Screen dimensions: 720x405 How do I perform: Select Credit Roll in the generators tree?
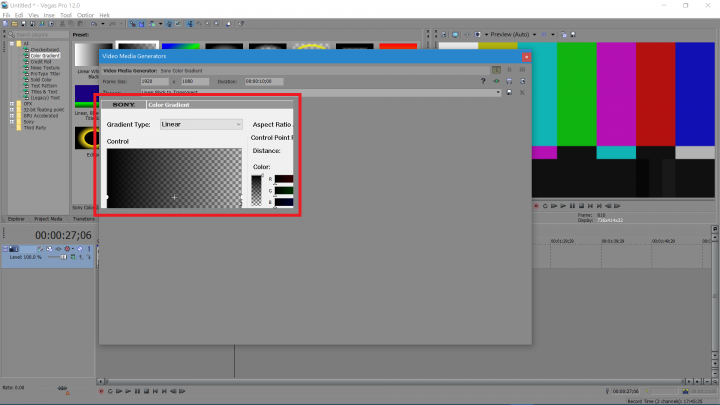tap(41, 62)
